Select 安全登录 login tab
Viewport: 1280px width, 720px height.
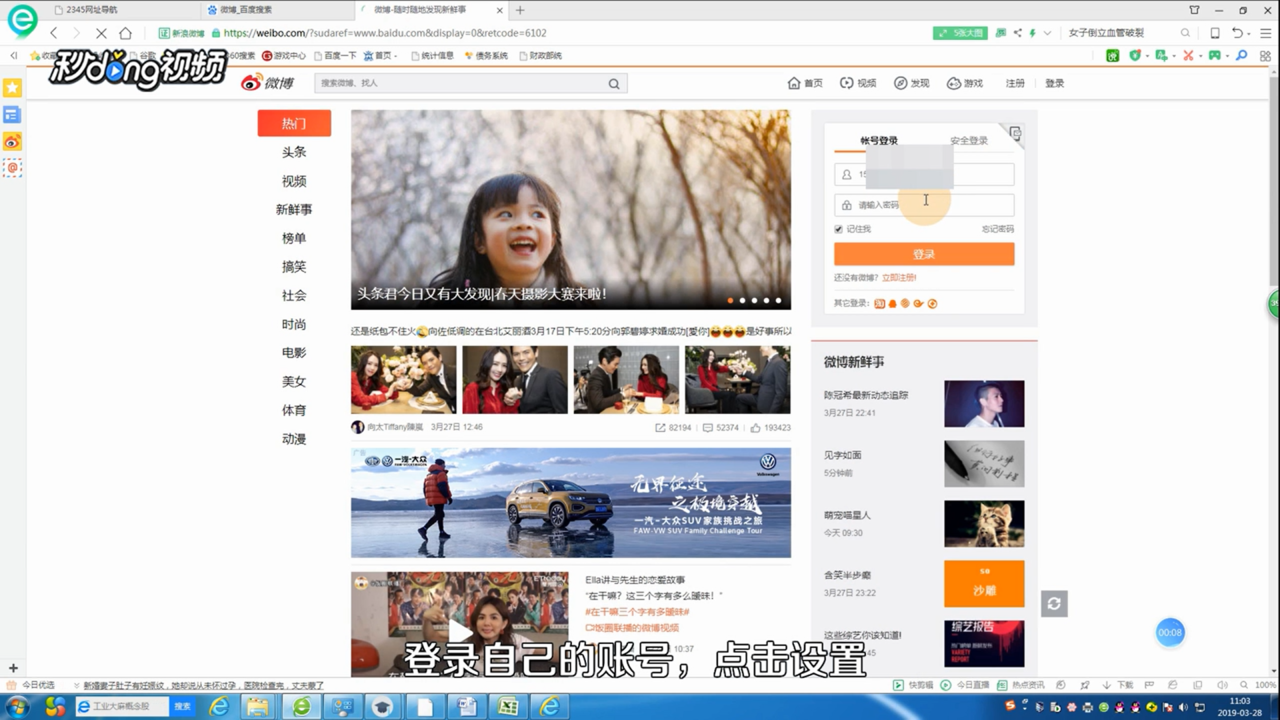[x=969, y=141]
